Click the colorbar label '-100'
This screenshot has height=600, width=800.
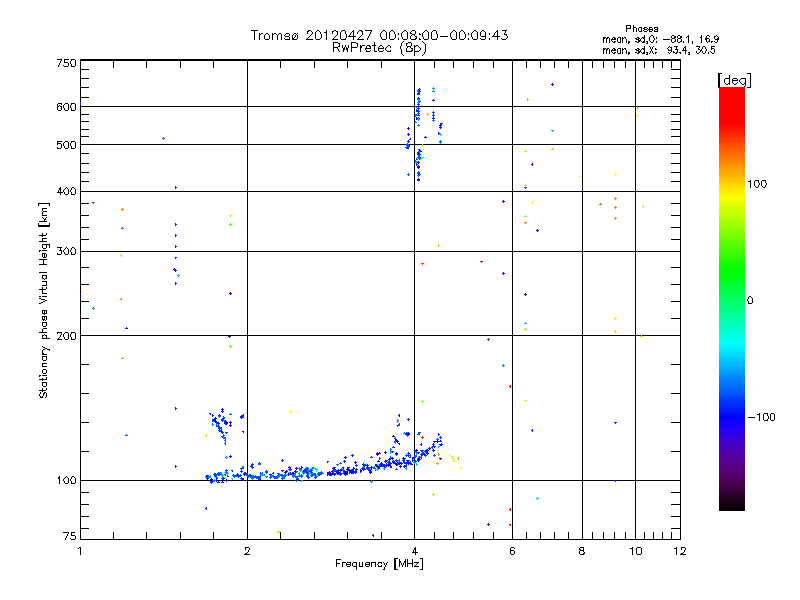761,417
